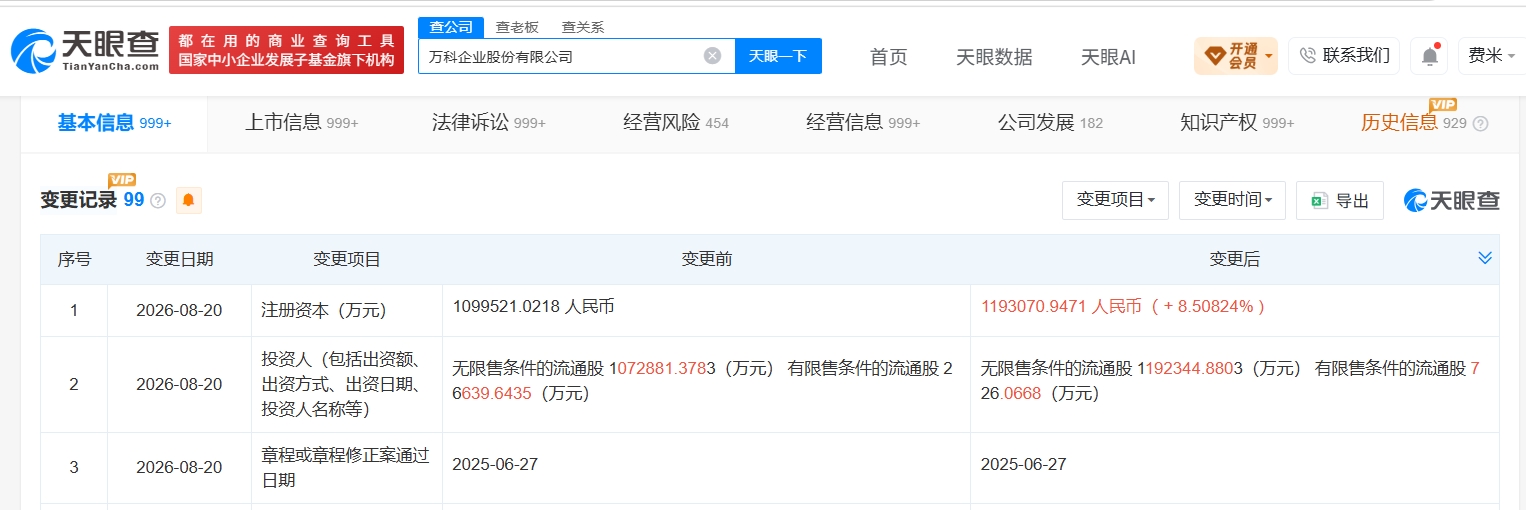Click the 投资人 change item cell in row 2
Viewport: 1526px width, 510px height.
tap(346, 384)
